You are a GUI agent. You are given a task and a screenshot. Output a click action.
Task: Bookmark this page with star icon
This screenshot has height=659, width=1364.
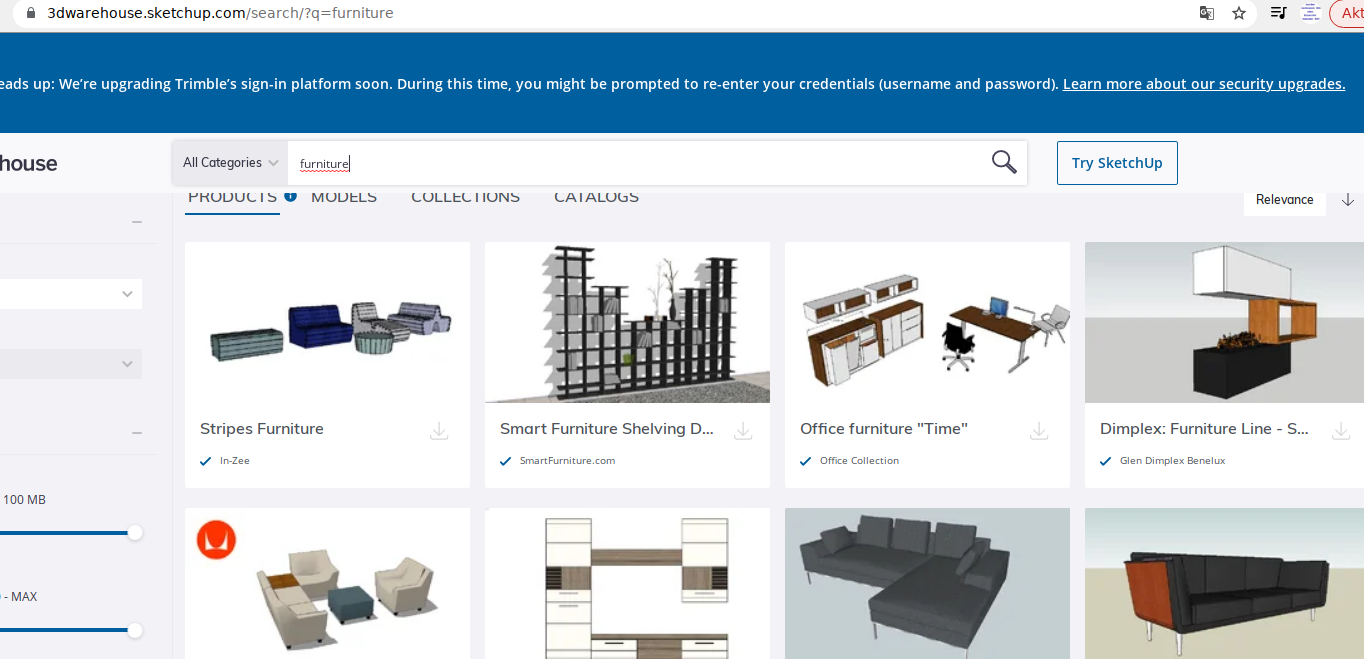(1239, 13)
